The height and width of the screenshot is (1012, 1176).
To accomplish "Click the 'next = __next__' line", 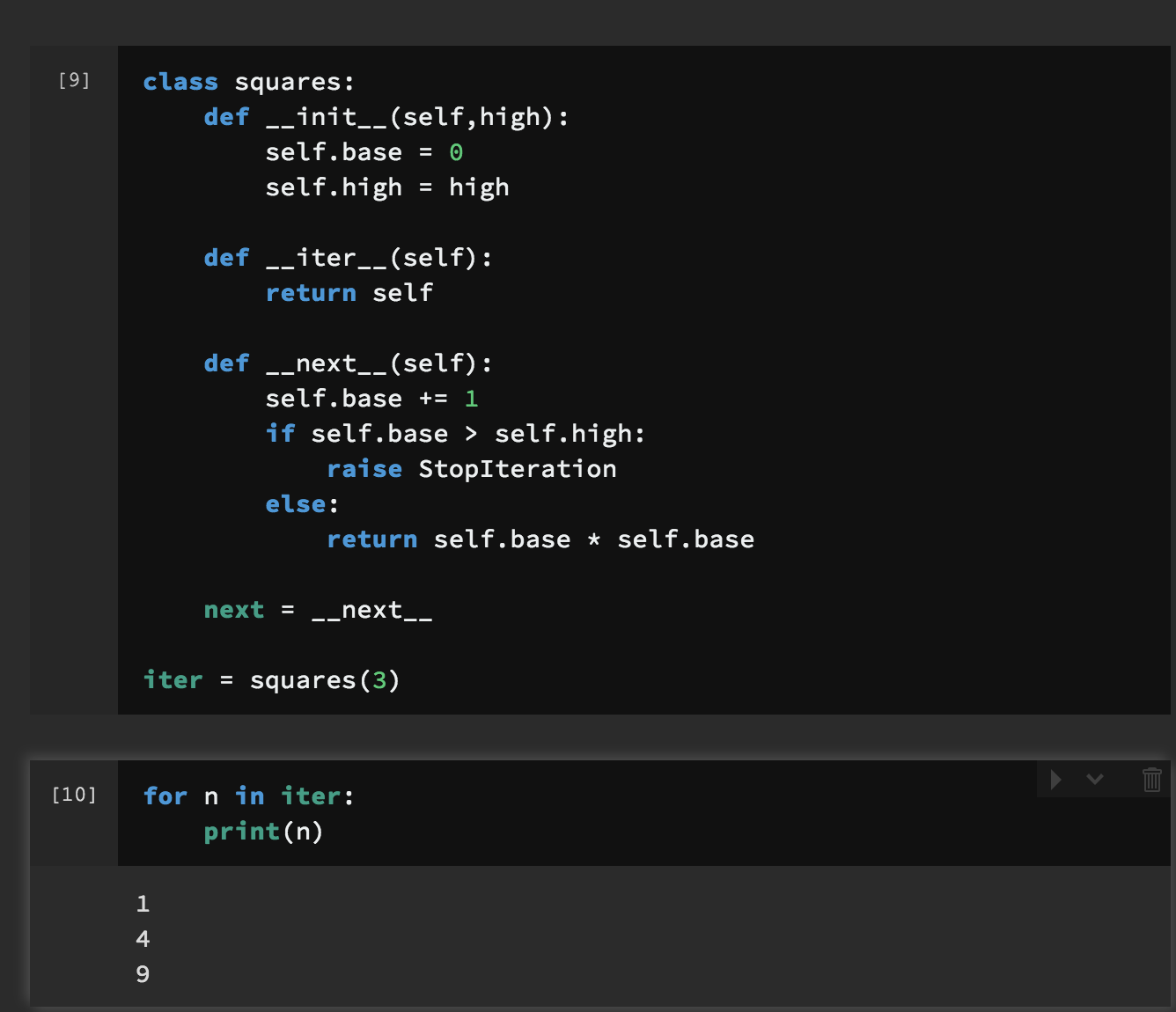I will click(x=318, y=610).
